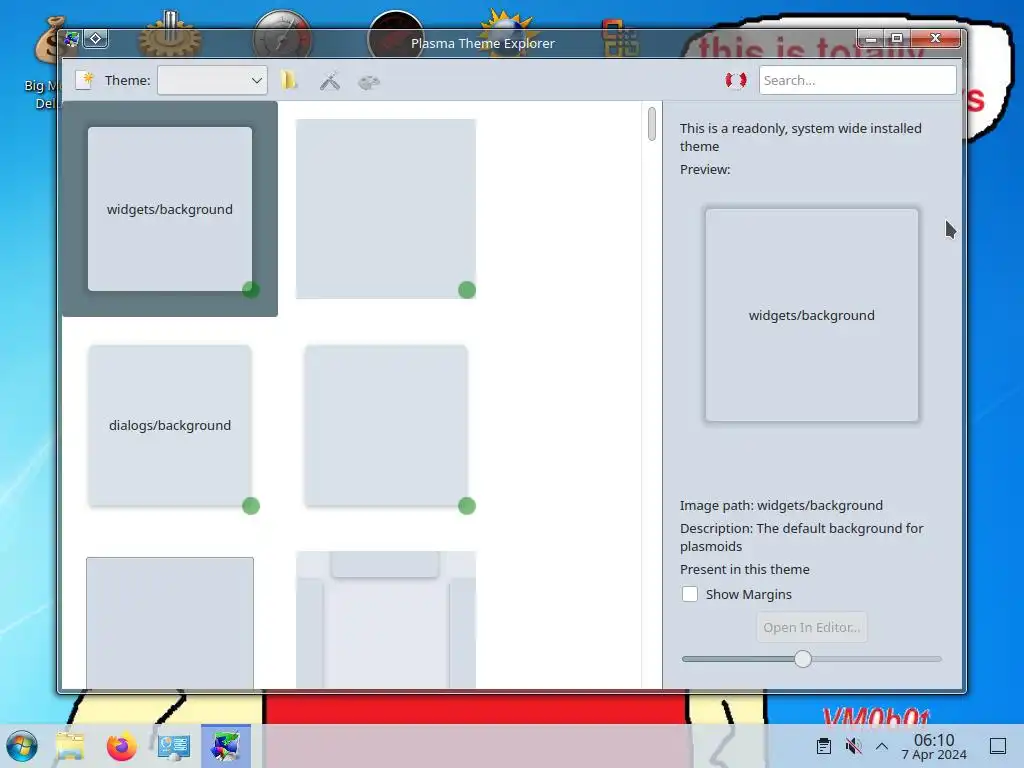
Task: Expand hidden system tray icons arrow
Action: tap(882, 746)
